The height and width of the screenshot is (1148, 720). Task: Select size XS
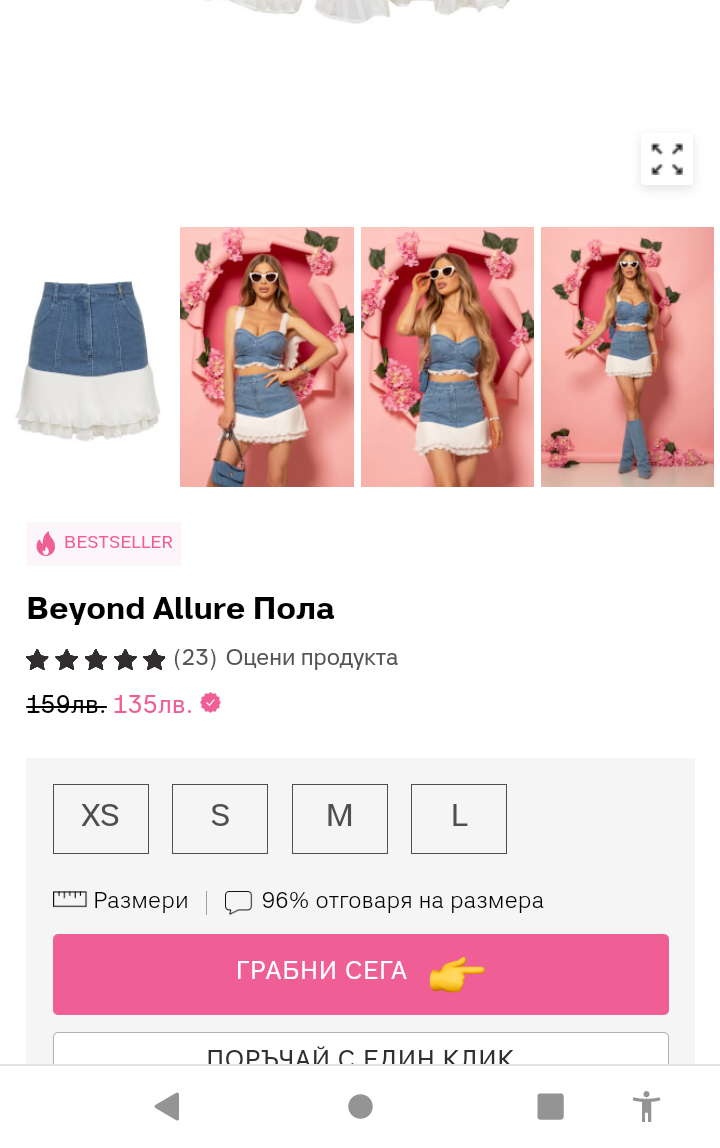point(101,818)
